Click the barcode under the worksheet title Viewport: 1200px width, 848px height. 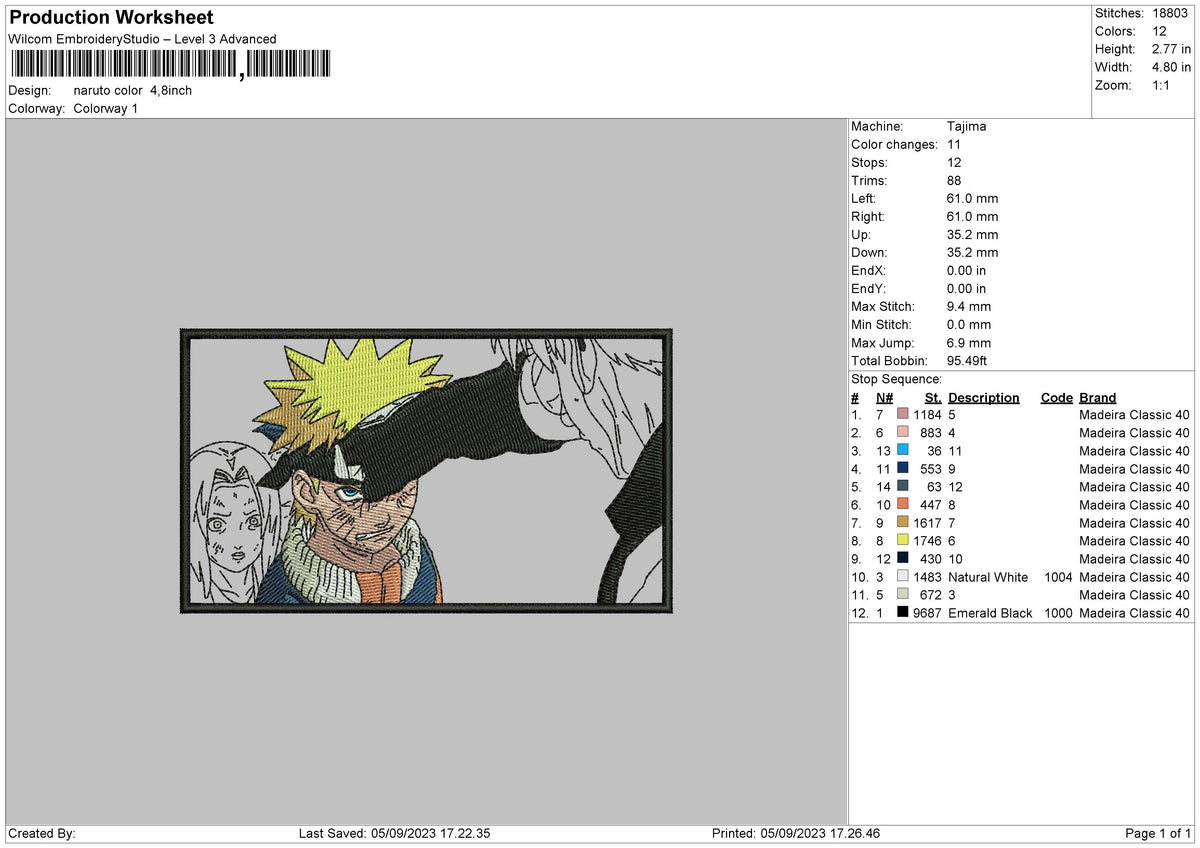[x=170, y=65]
